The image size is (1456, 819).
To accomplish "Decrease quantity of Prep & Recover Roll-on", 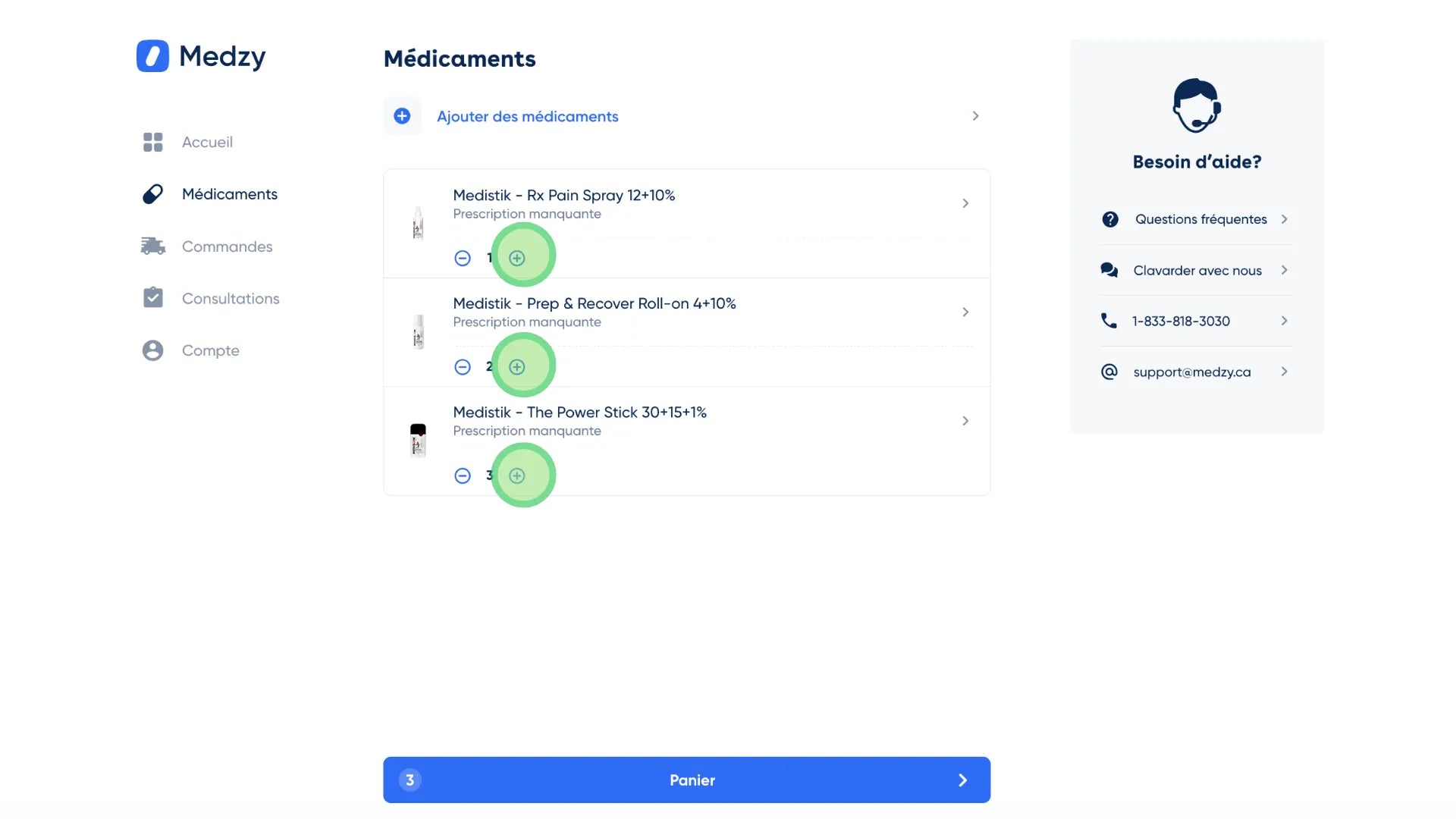I will click(x=463, y=367).
